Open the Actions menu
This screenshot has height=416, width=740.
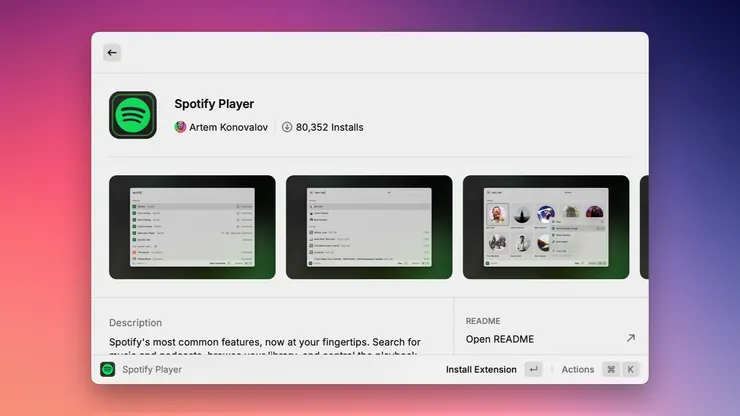(578, 369)
